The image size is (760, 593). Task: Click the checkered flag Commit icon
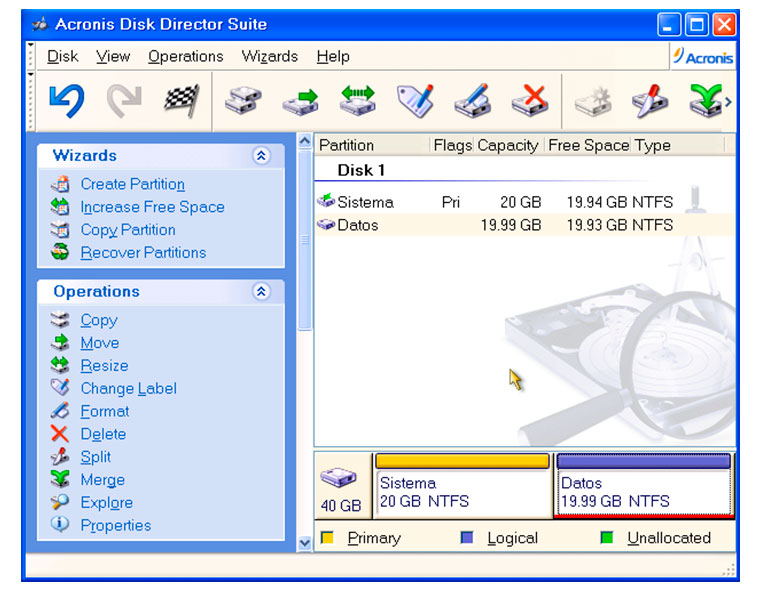pos(182,101)
